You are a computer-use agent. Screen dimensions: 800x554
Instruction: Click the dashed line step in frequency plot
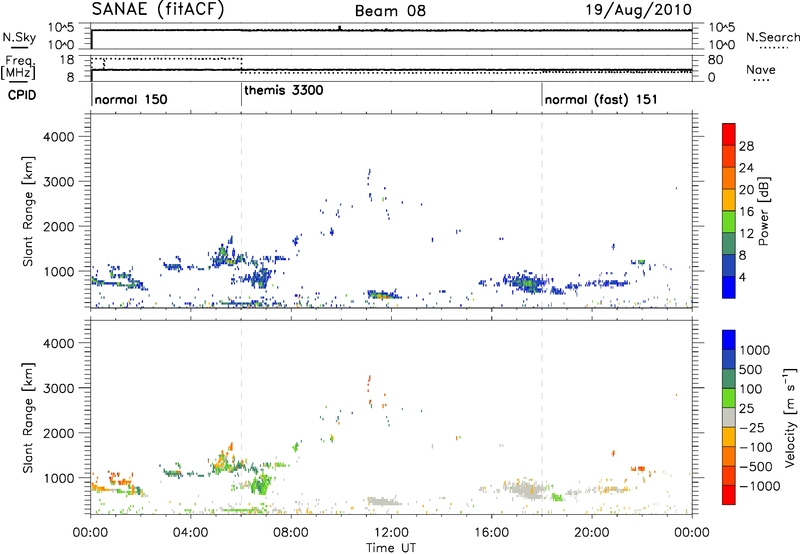pyautogui.click(x=241, y=64)
